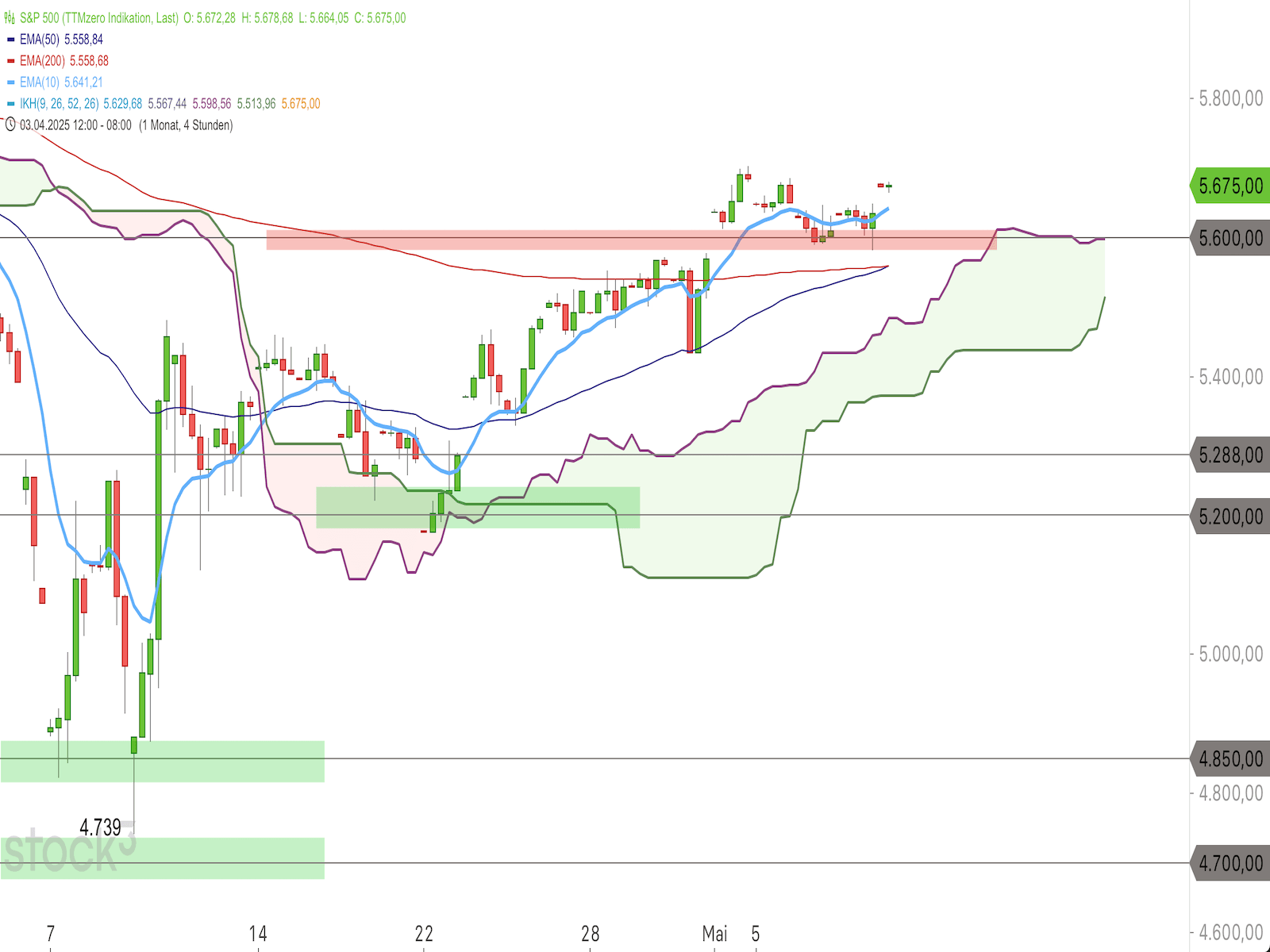Click the open value O: 5.672,28
1270x952 pixels.
tap(210, 17)
